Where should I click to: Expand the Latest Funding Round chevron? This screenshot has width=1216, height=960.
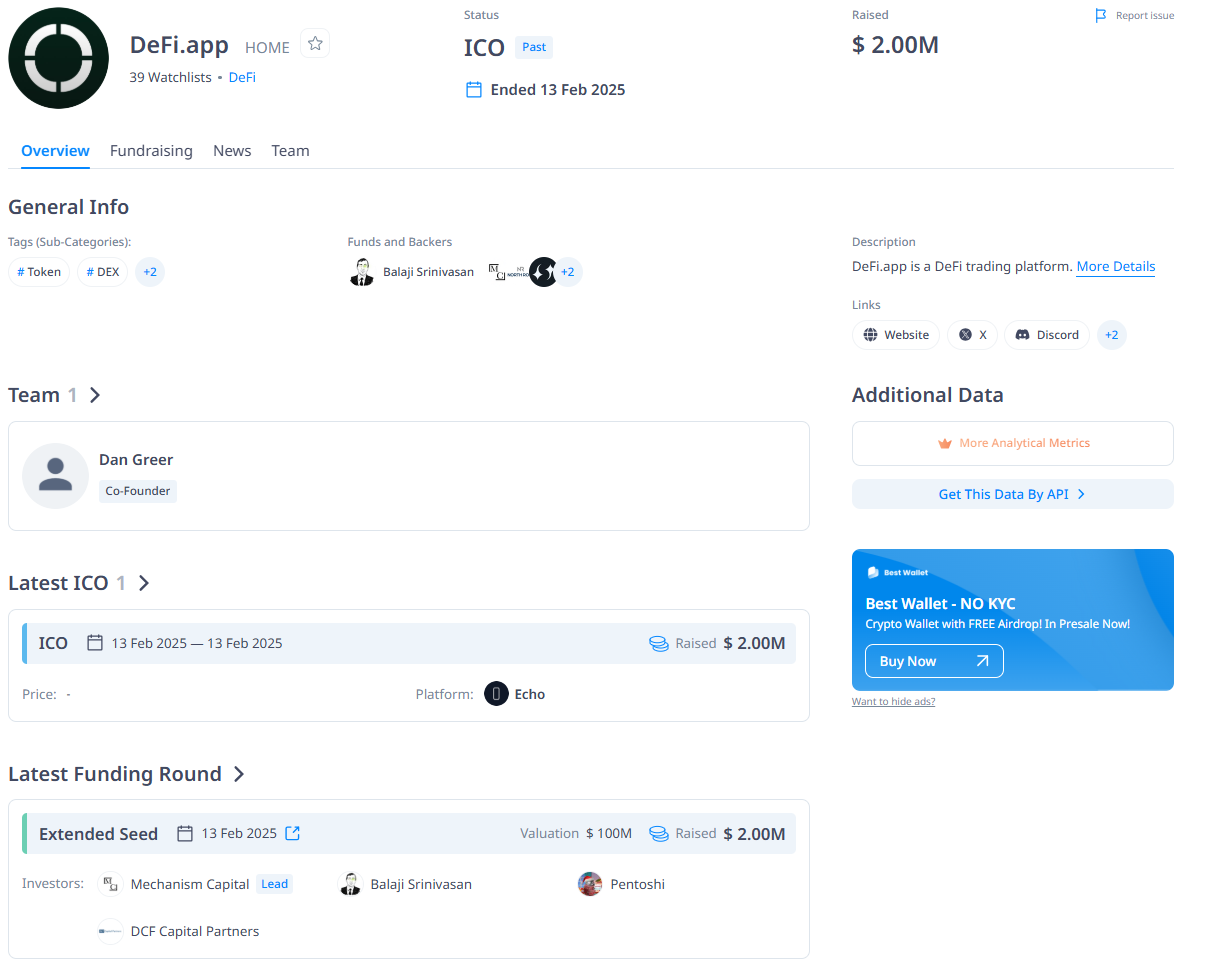tap(239, 774)
